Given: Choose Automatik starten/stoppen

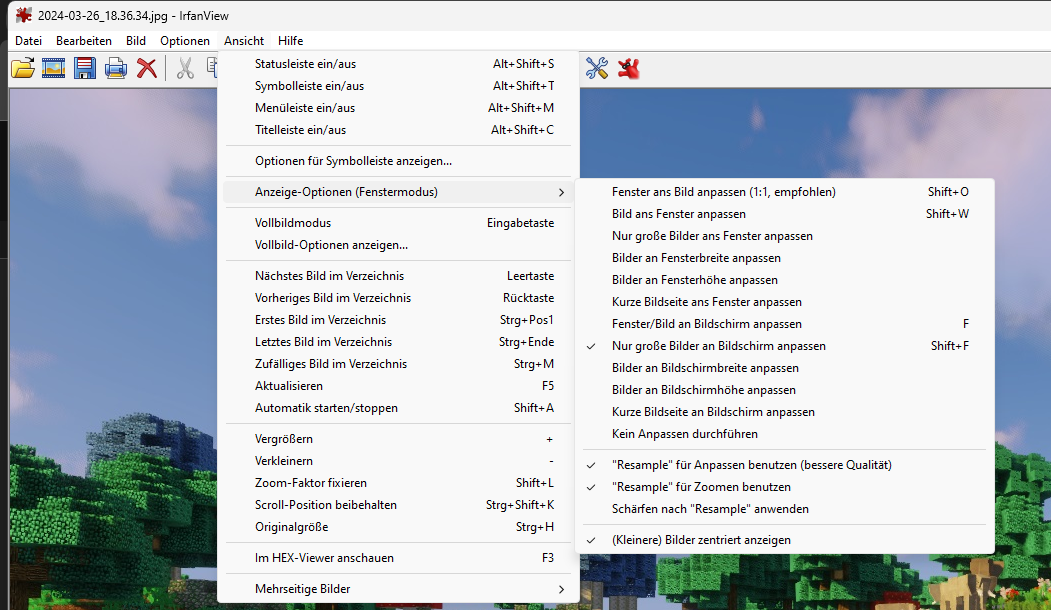Looking at the screenshot, I should [398, 408].
